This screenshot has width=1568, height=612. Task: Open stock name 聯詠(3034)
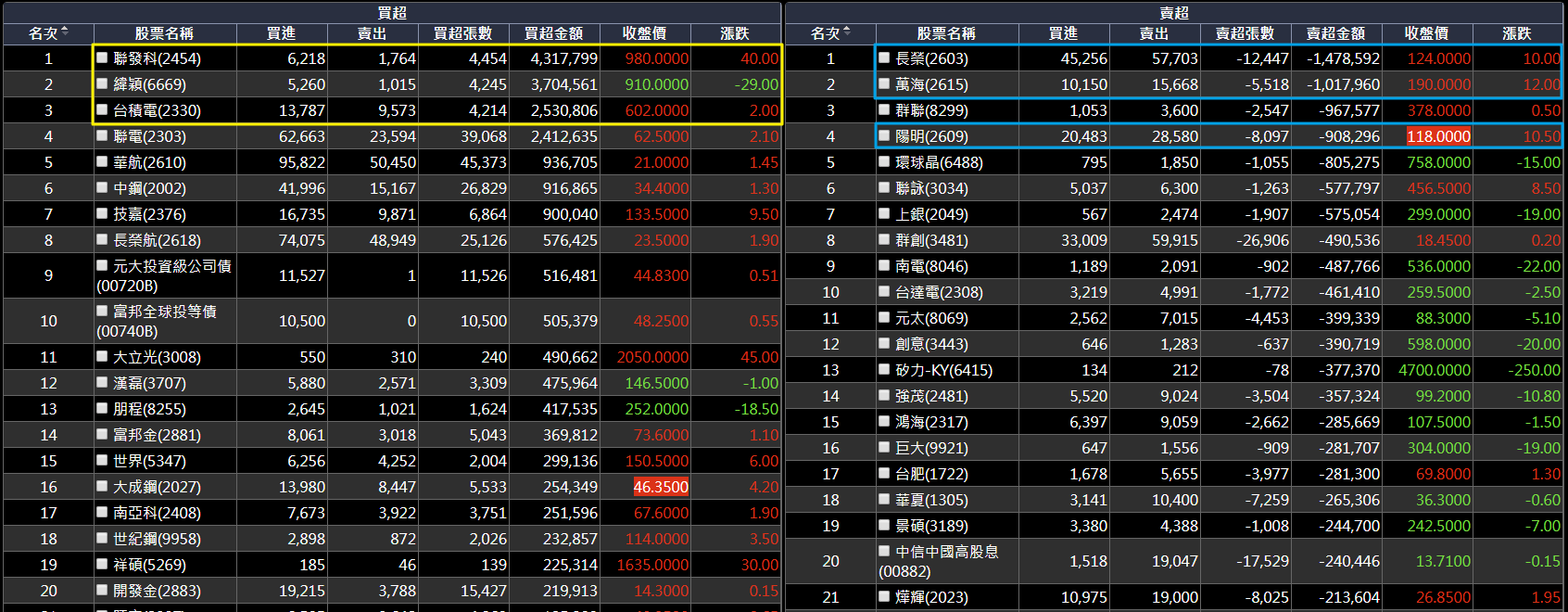tap(931, 188)
